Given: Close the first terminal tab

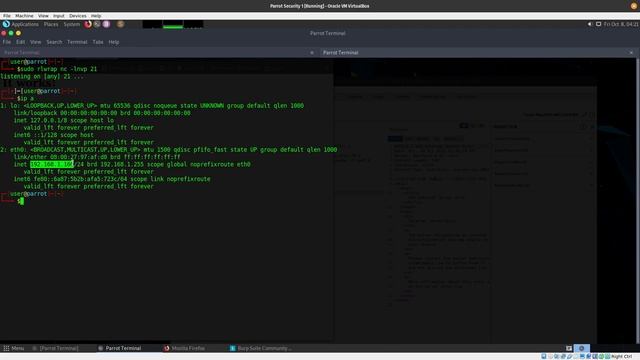Looking at the screenshot, I should (x=312, y=53).
